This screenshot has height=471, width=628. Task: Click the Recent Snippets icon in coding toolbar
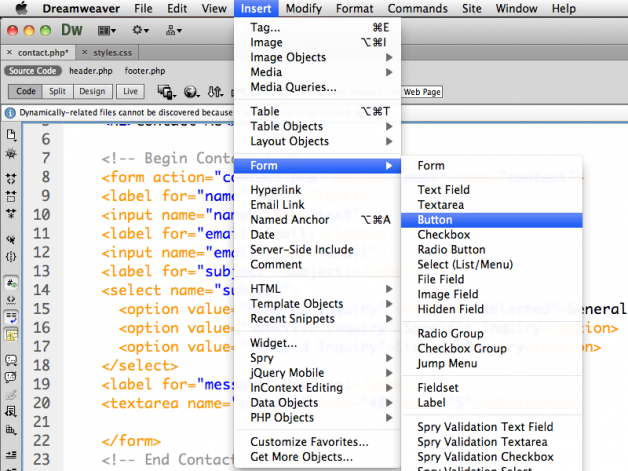tap(11, 412)
